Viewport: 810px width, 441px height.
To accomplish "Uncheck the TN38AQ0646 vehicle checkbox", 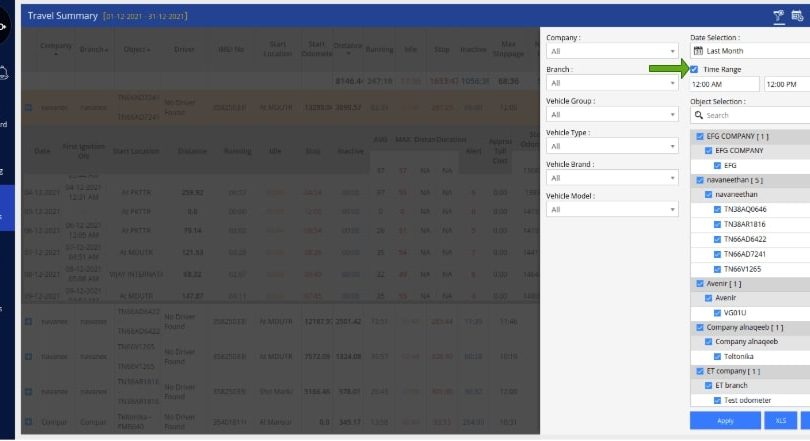I will coord(717,211).
